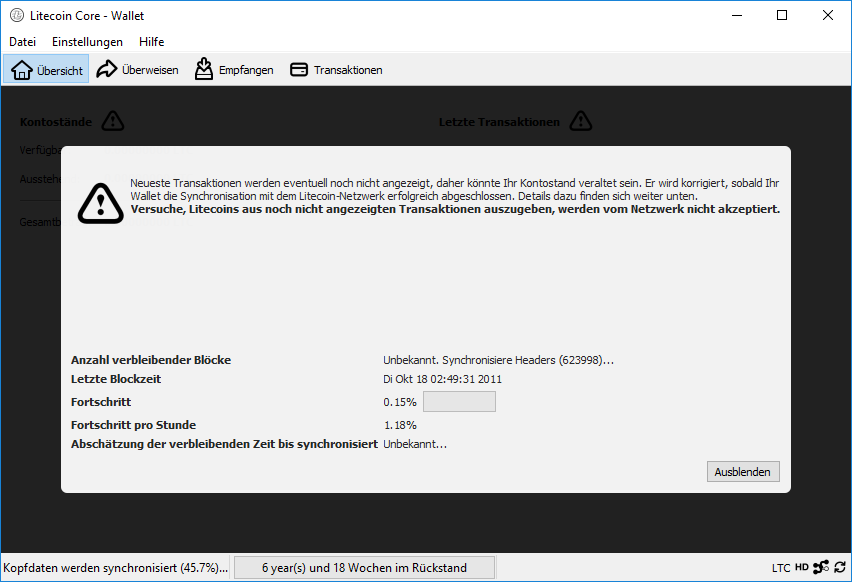The height and width of the screenshot is (582, 852).
Task: Click the warning icon beside Kontostände
Action: click(x=113, y=121)
